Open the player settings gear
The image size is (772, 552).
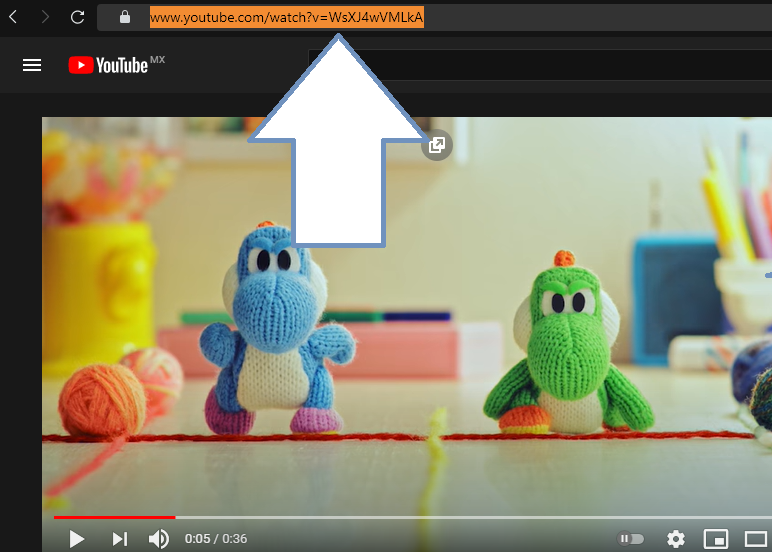click(676, 539)
